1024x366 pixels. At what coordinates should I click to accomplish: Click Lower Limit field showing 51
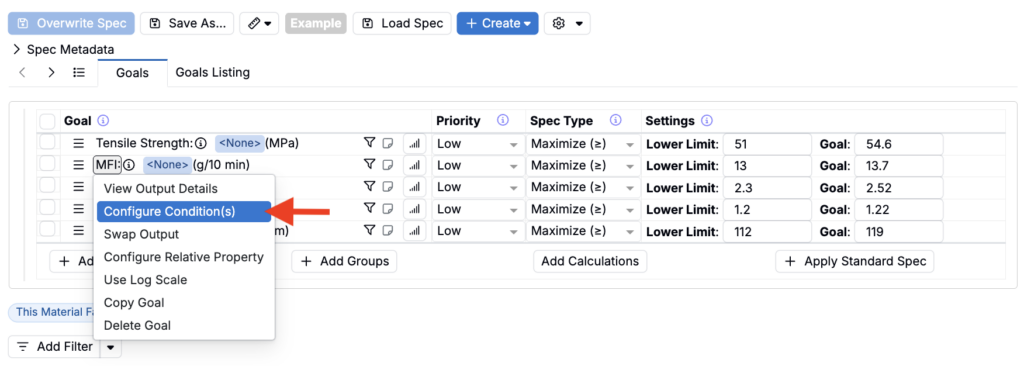click(x=767, y=144)
